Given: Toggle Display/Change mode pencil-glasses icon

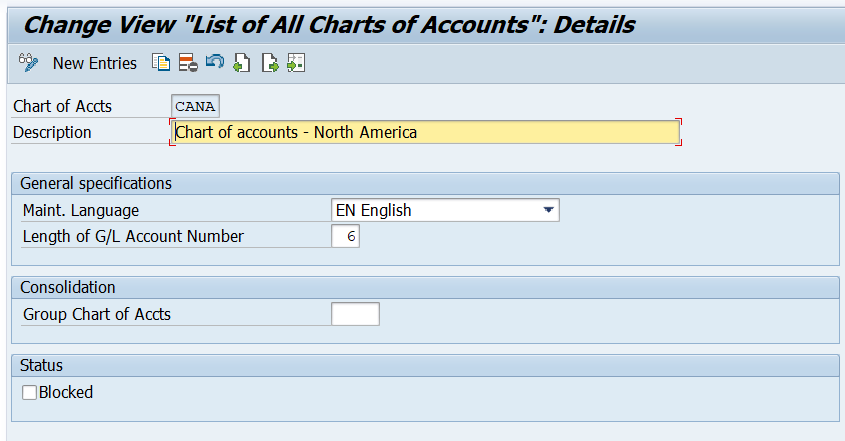Looking at the screenshot, I should pyautogui.click(x=28, y=63).
